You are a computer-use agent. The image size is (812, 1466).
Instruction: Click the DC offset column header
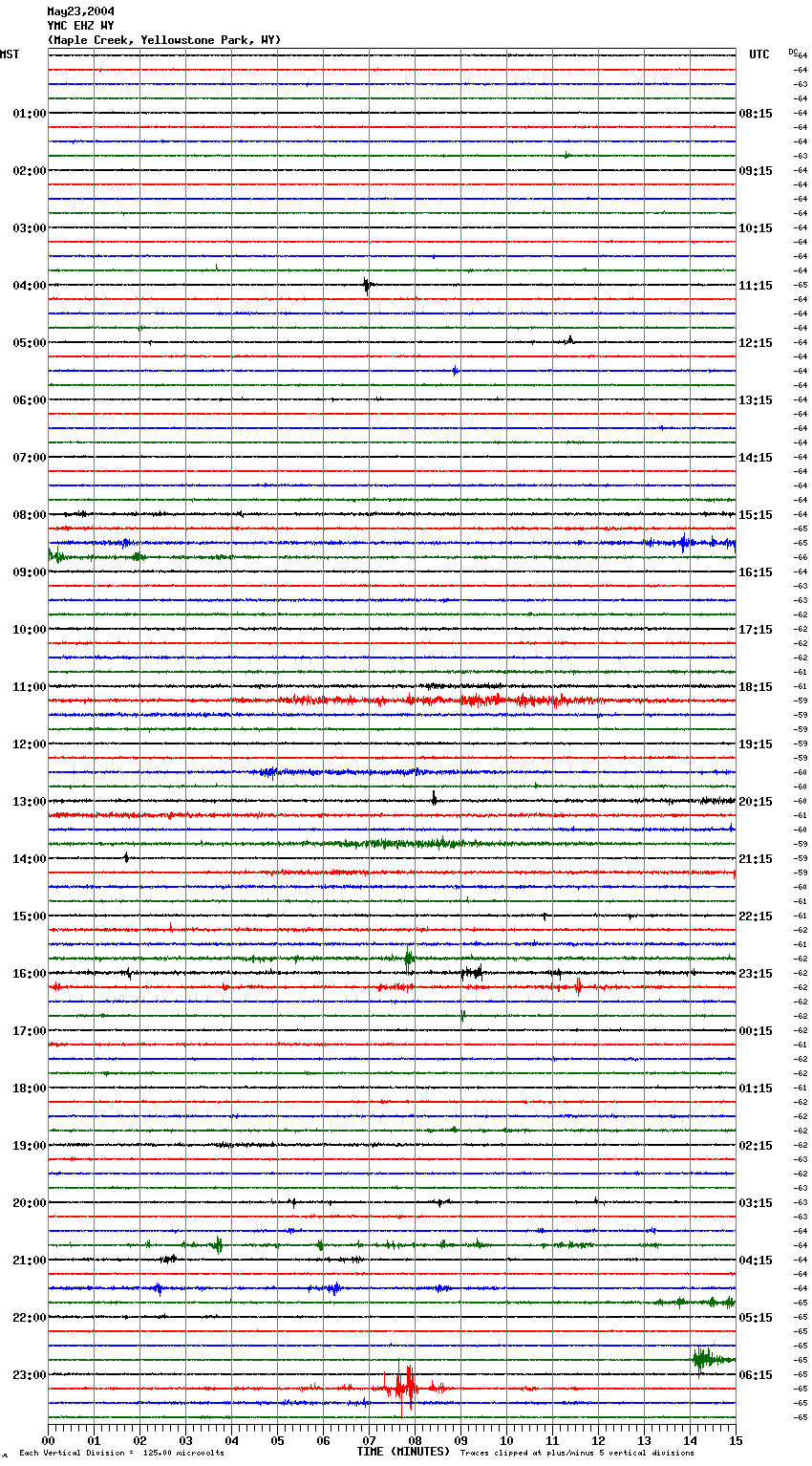(793, 51)
